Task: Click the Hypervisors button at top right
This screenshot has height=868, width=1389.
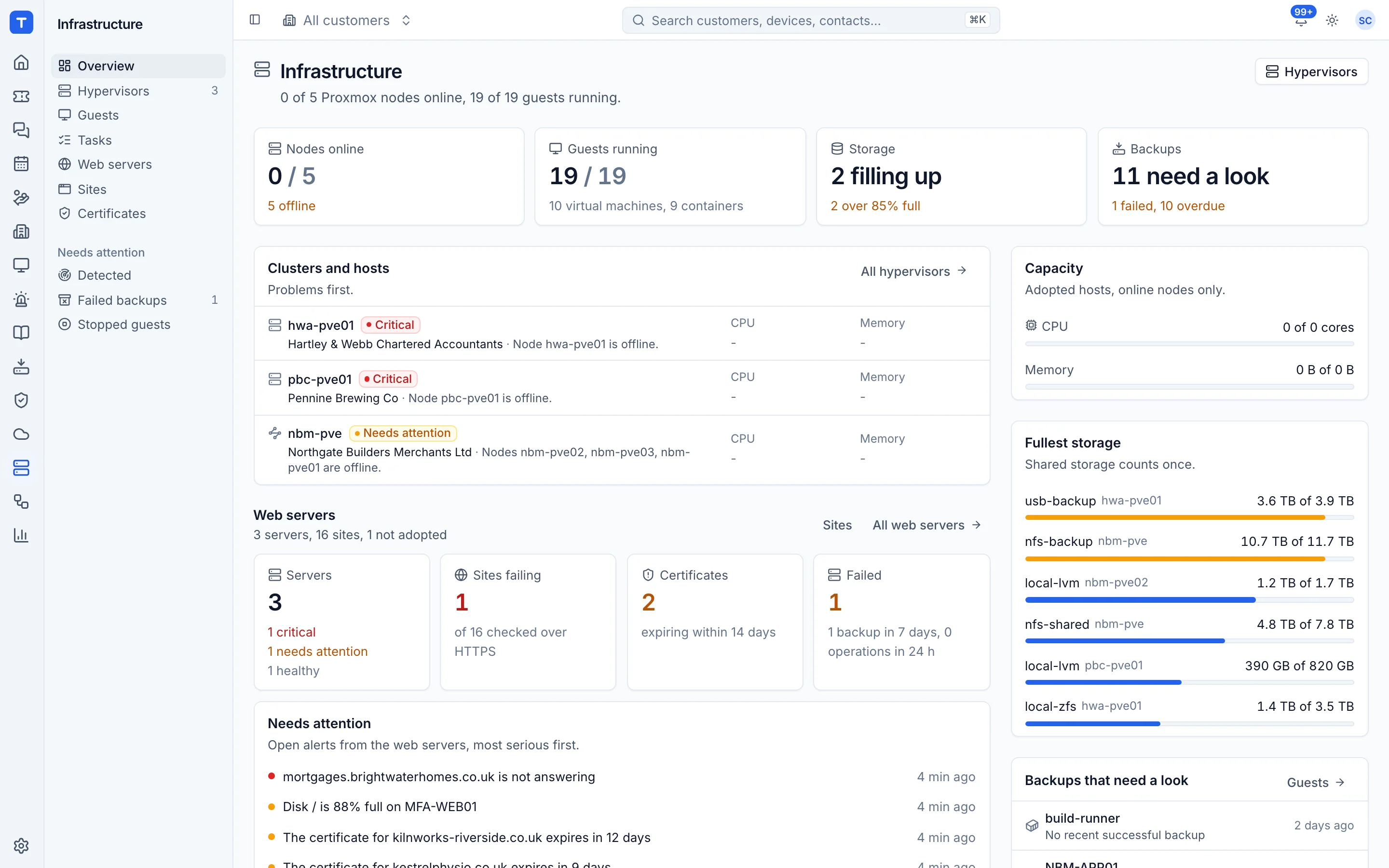Action: click(x=1311, y=72)
